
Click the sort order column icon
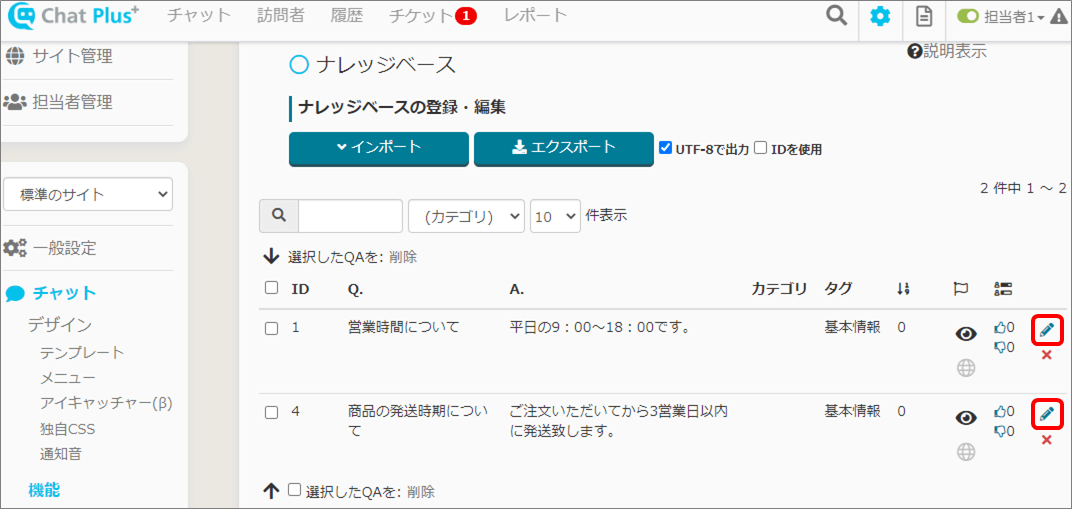(903, 289)
